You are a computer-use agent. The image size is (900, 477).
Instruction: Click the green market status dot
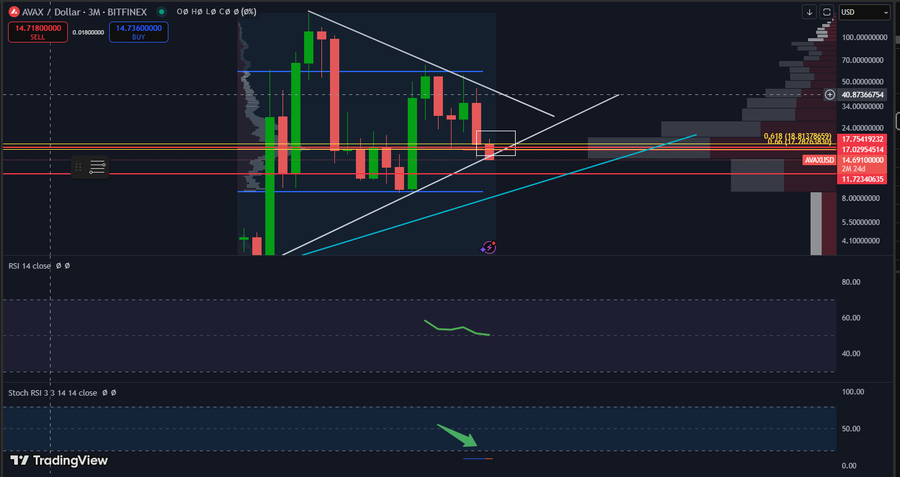[x=161, y=11]
